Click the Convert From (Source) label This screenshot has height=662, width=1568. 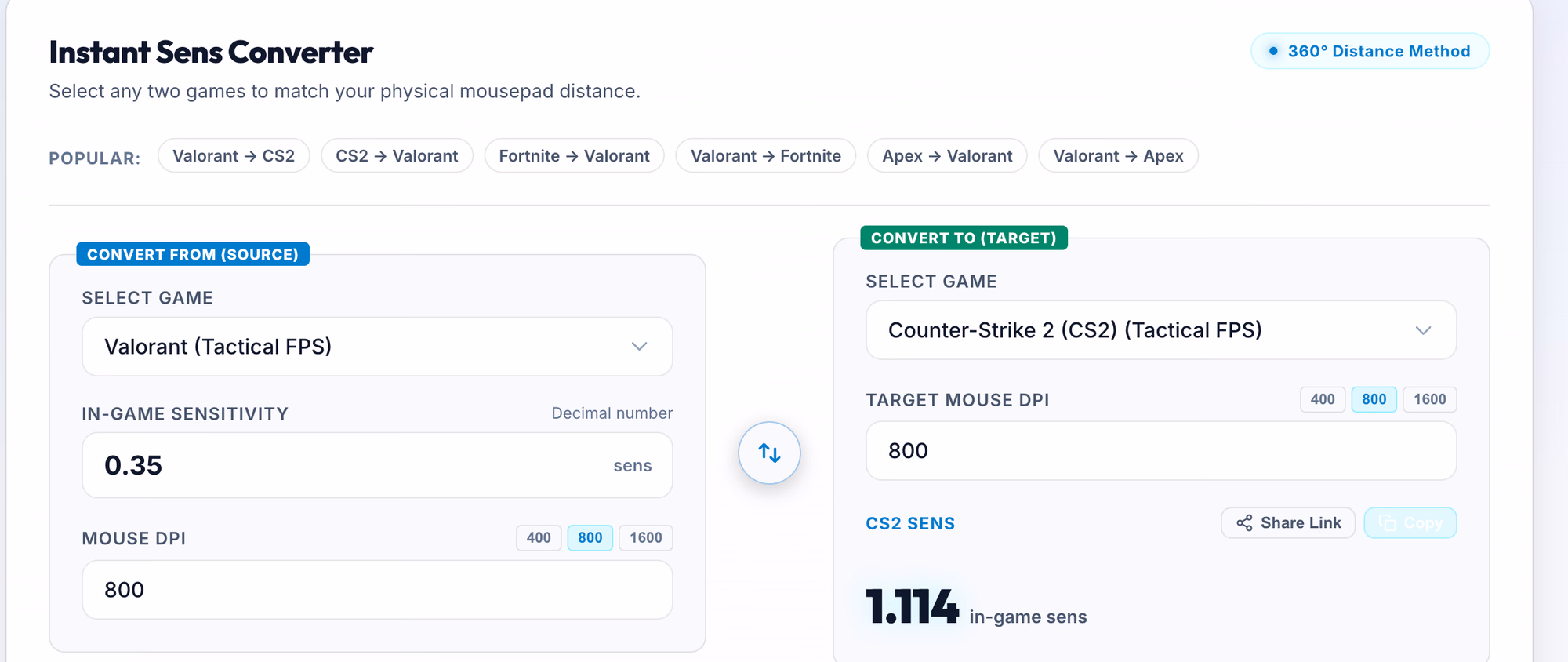click(x=193, y=254)
